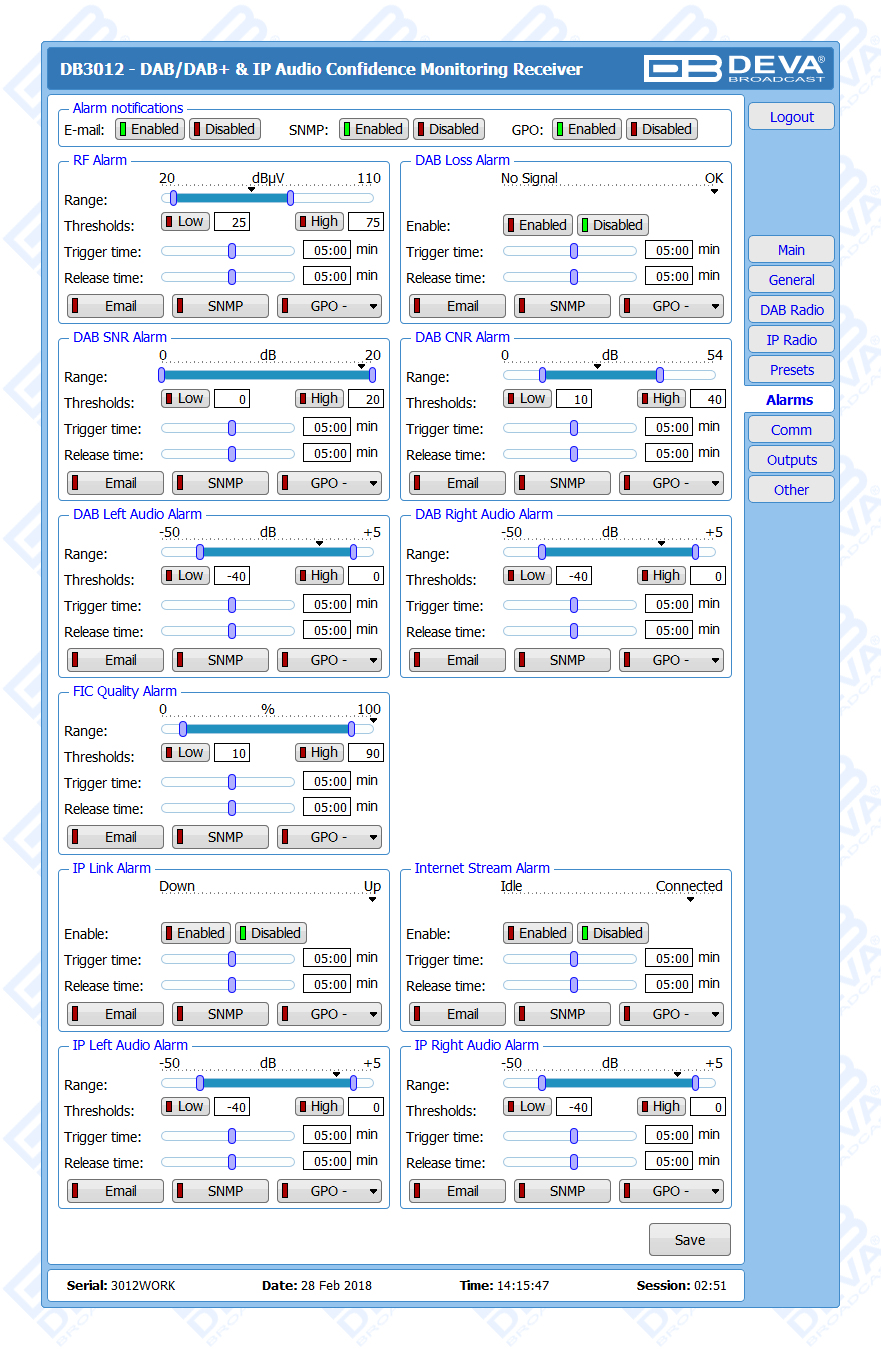This screenshot has width=881, height=1349.
Task: Toggle SNMP notification in Internet Stream Alarm
Action: click(x=562, y=1014)
